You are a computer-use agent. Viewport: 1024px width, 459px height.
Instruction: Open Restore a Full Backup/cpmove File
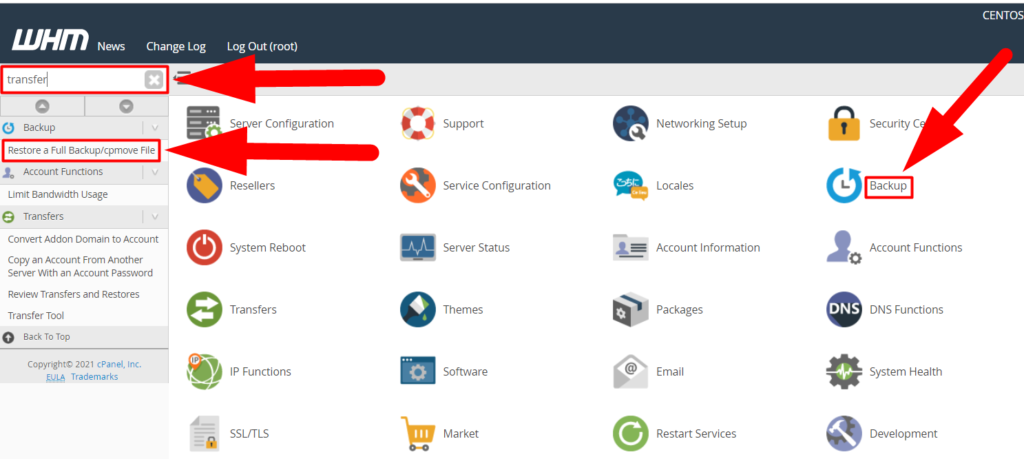[x=82, y=150]
